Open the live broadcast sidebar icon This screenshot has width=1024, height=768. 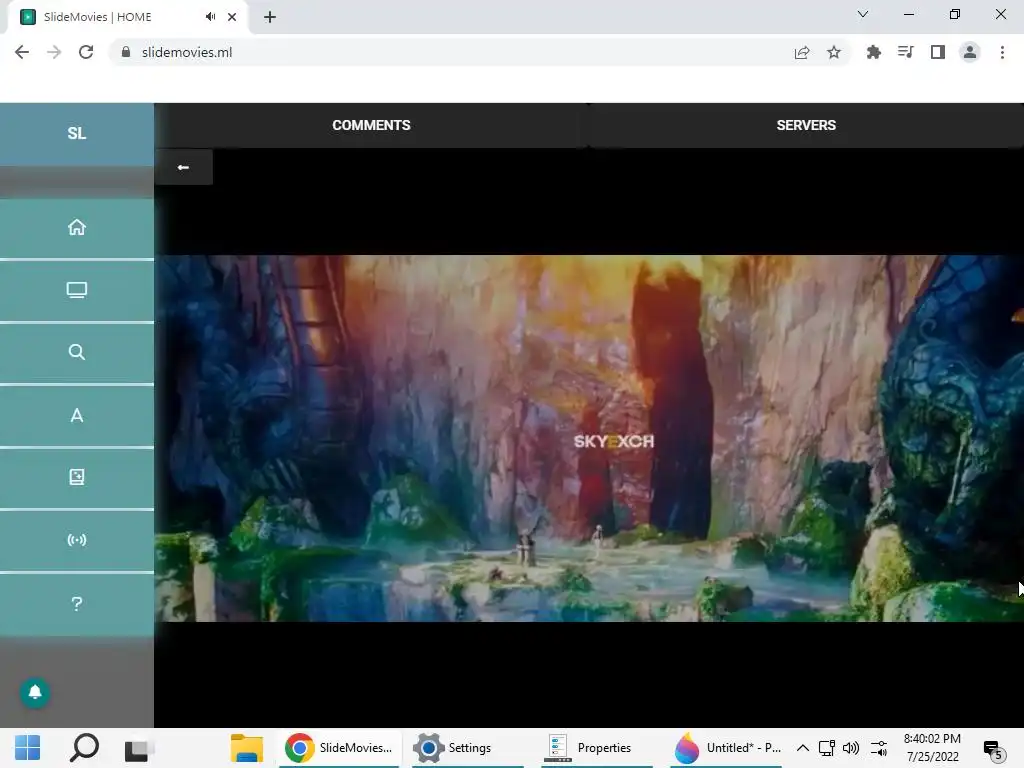pyautogui.click(x=76, y=540)
